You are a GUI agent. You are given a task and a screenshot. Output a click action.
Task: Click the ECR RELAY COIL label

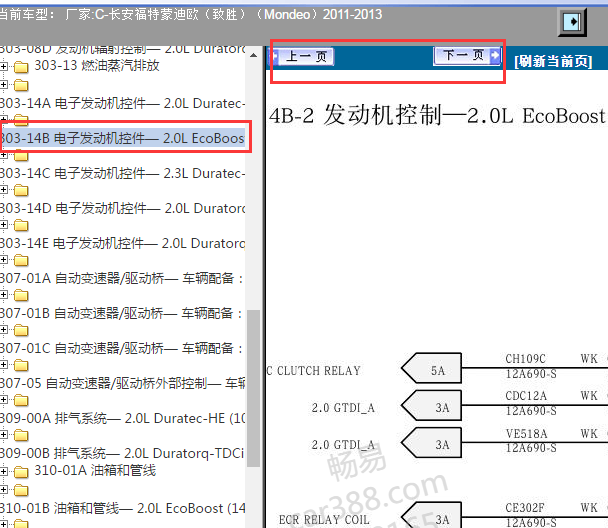point(324,519)
